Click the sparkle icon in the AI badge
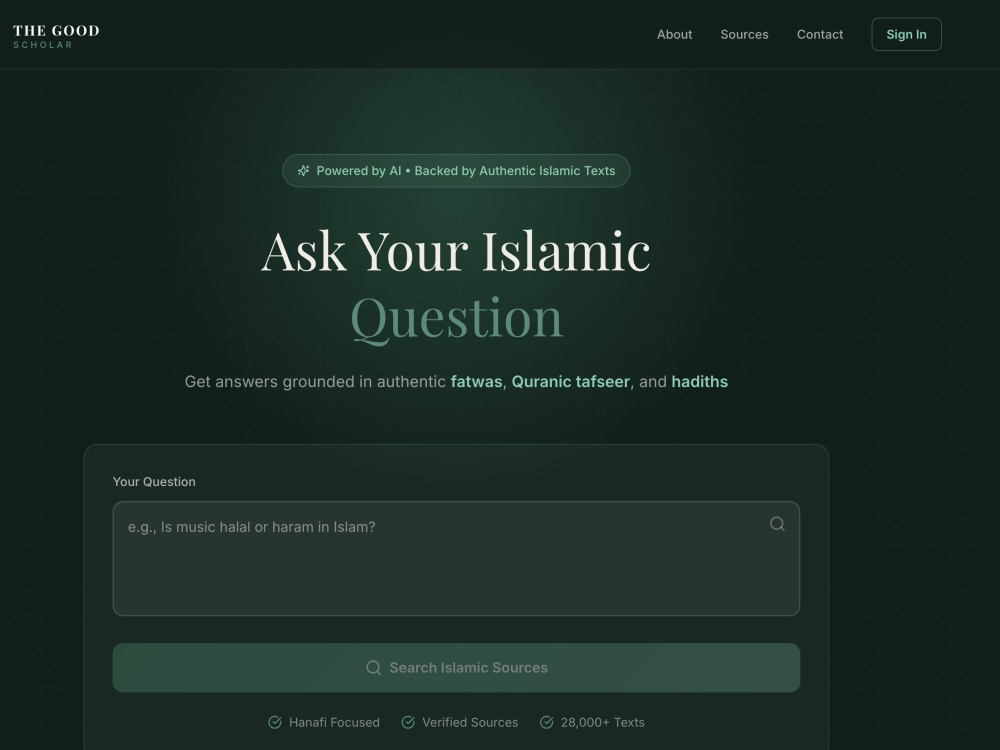 click(304, 171)
